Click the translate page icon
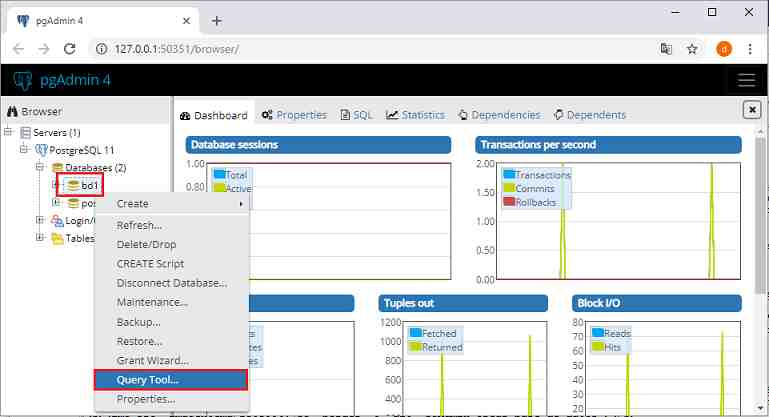 pos(666,49)
